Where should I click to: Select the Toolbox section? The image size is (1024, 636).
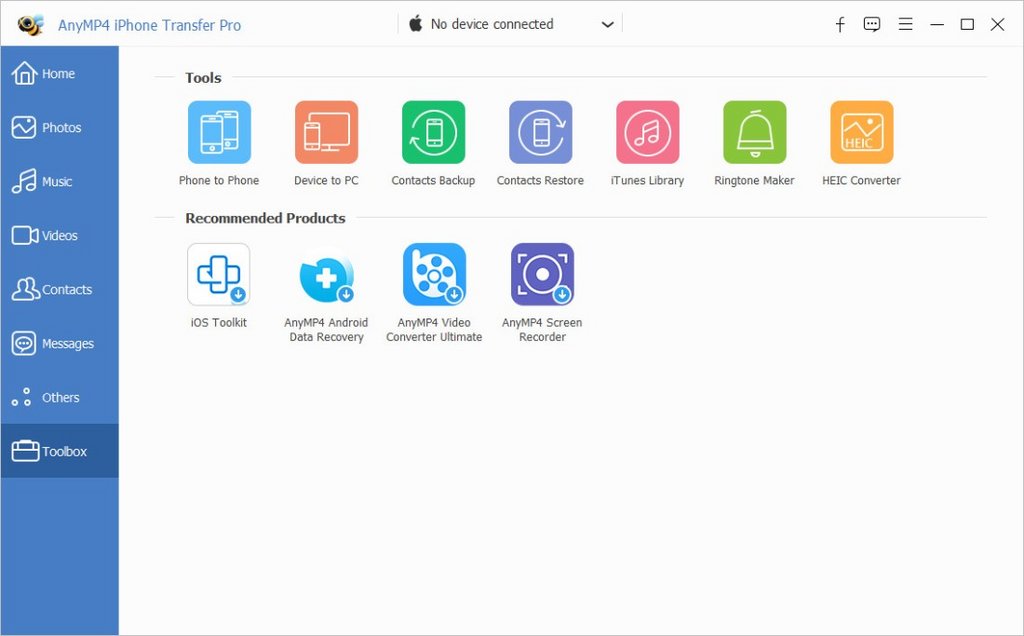59,451
